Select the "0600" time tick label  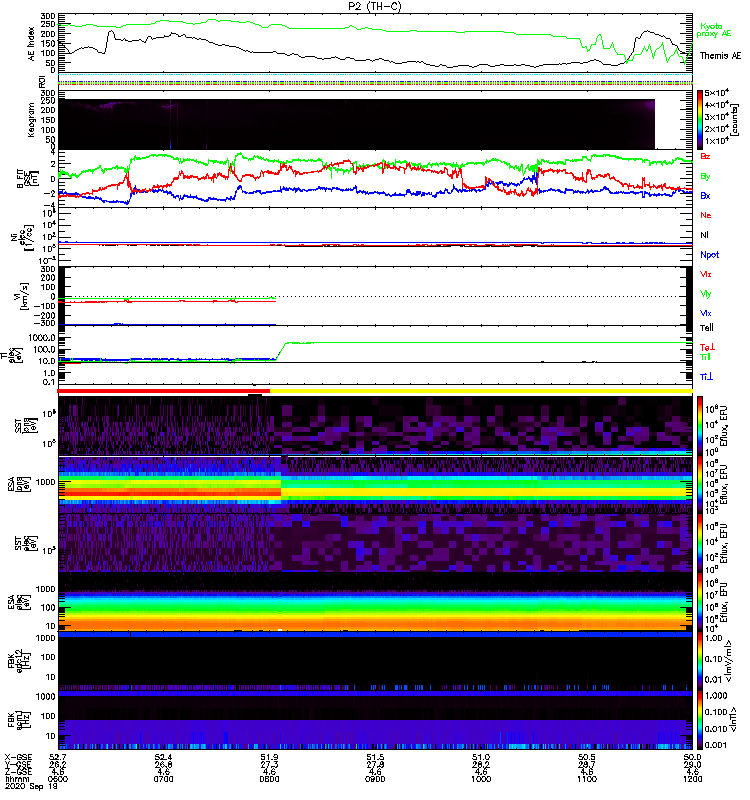(x=58, y=779)
